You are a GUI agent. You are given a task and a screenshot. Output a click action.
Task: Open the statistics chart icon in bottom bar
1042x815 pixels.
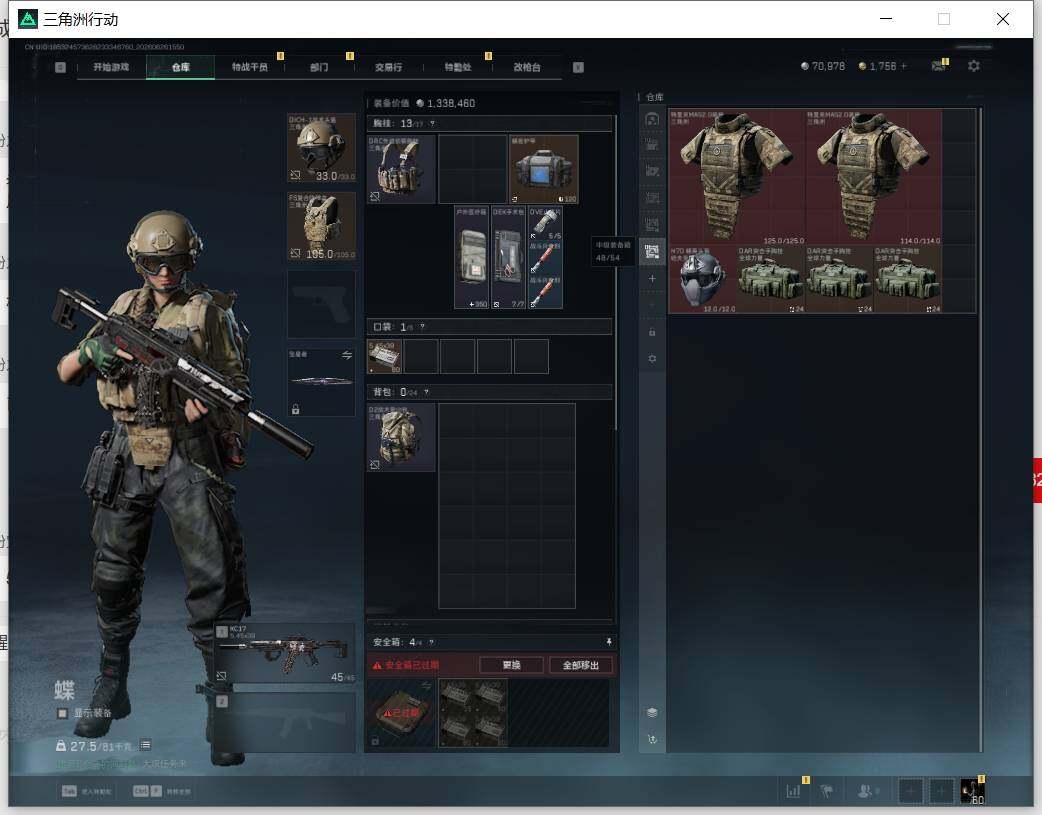pyautogui.click(x=793, y=790)
